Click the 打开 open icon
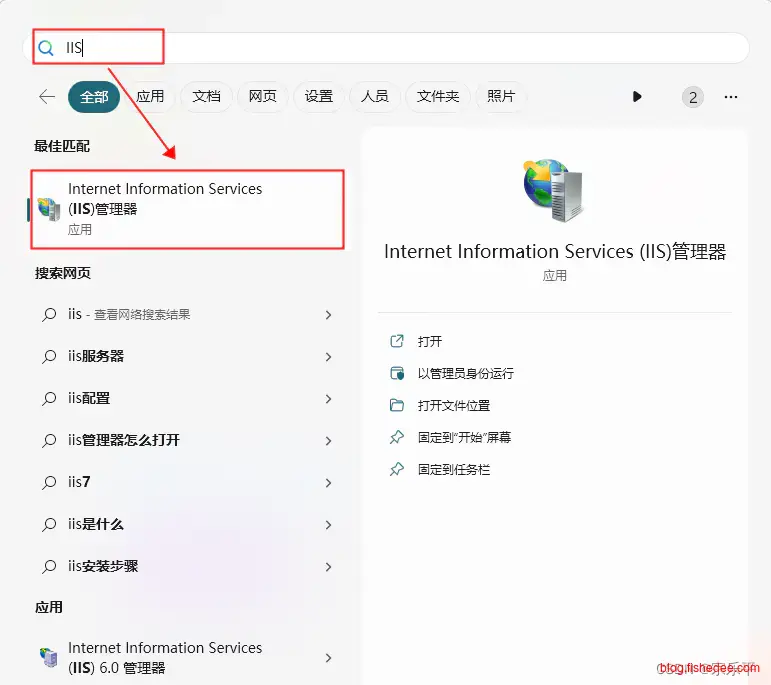This screenshot has width=771, height=685. click(x=397, y=341)
